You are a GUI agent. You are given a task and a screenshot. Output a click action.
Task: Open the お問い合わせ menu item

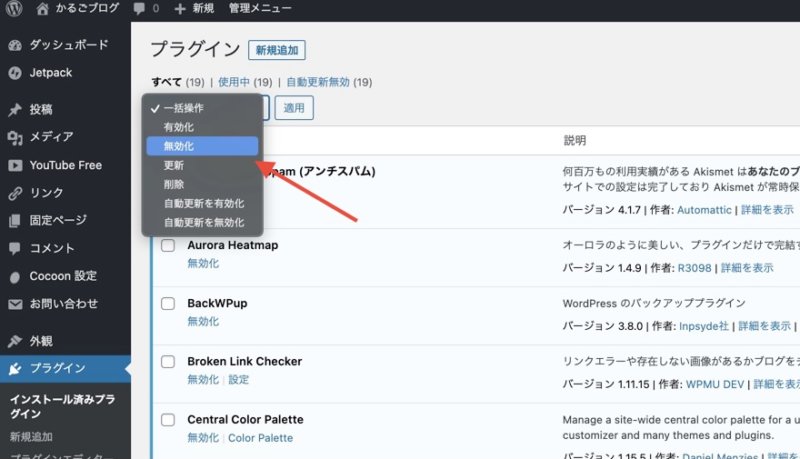[65, 304]
